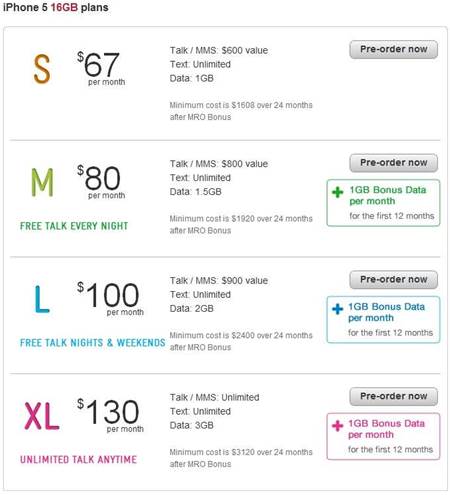Open the Free Talk Every Night offer
The width and height of the screenshot is (450, 495).
[x=74, y=226]
